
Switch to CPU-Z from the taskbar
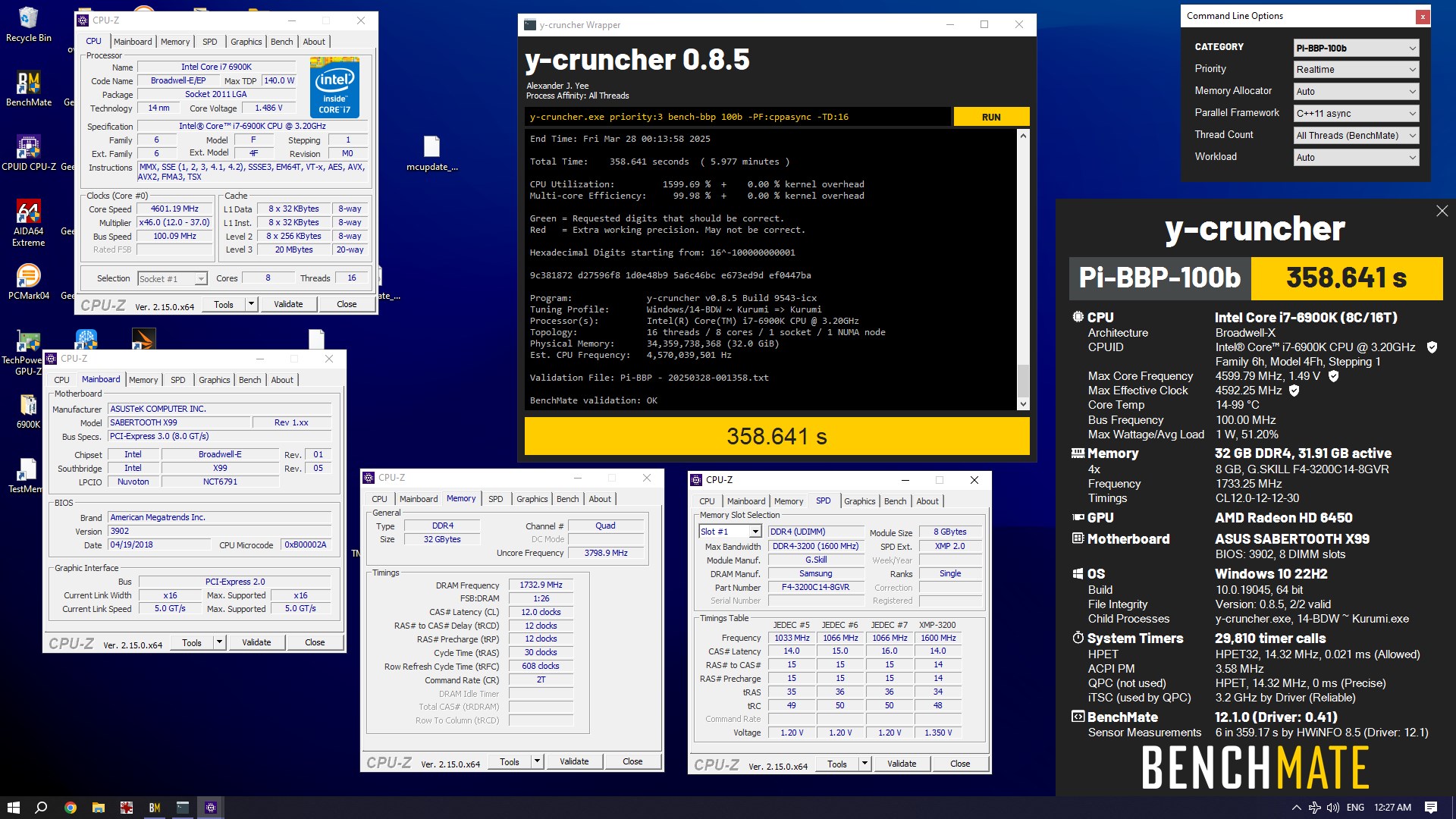coord(211,808)
